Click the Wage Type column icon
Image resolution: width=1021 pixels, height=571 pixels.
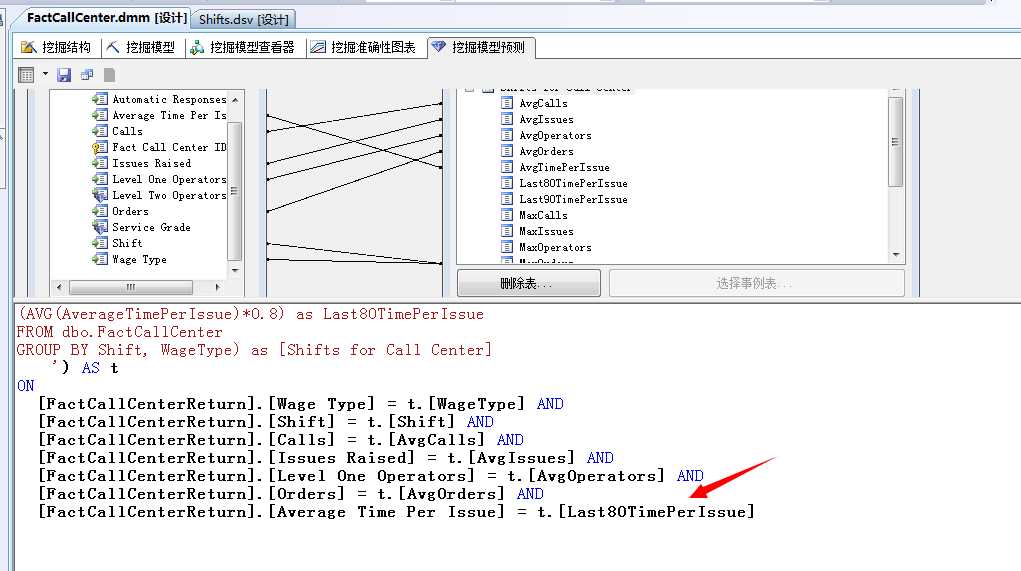(100, 259)
